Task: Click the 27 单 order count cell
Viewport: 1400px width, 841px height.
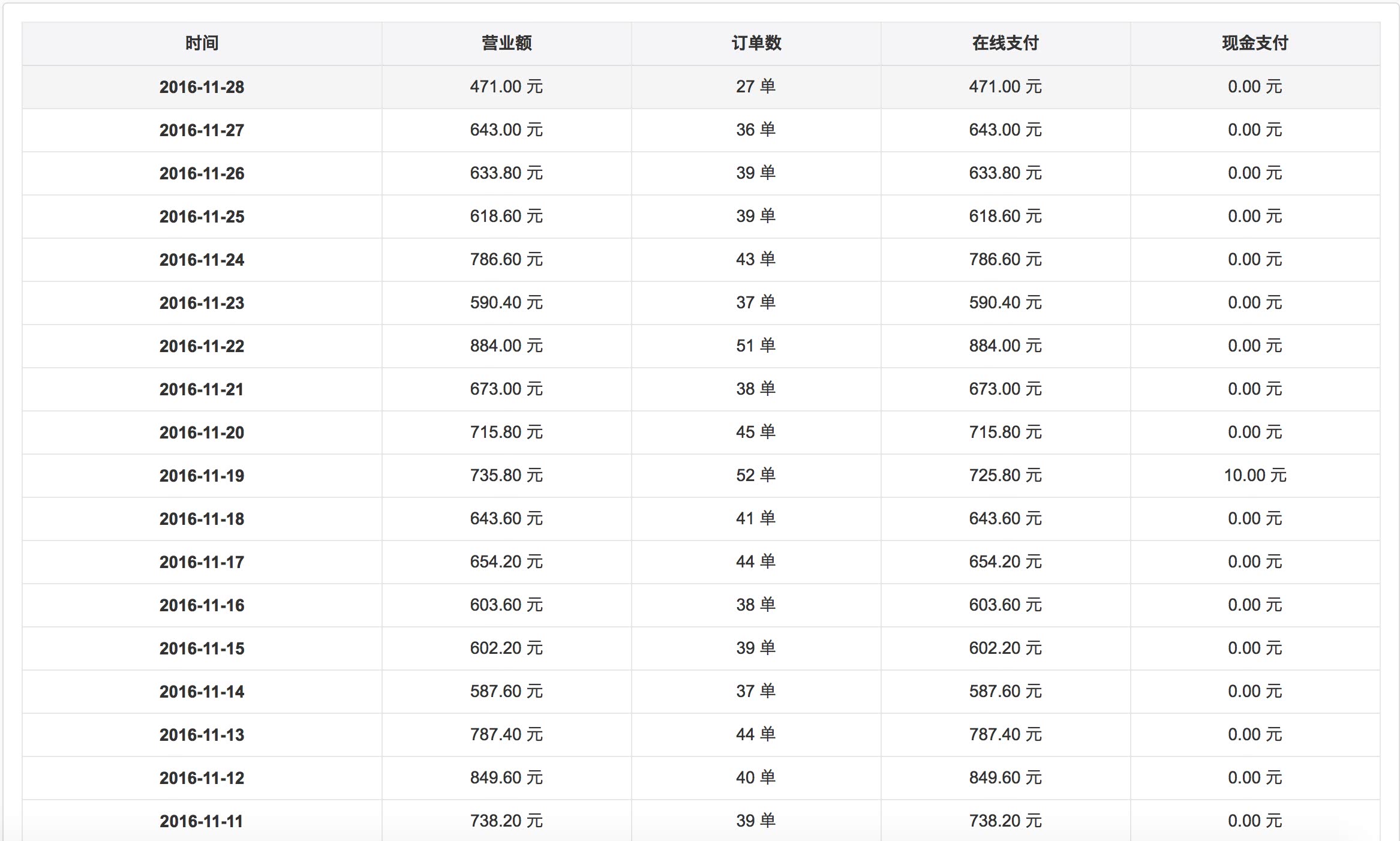Action: 756,87
